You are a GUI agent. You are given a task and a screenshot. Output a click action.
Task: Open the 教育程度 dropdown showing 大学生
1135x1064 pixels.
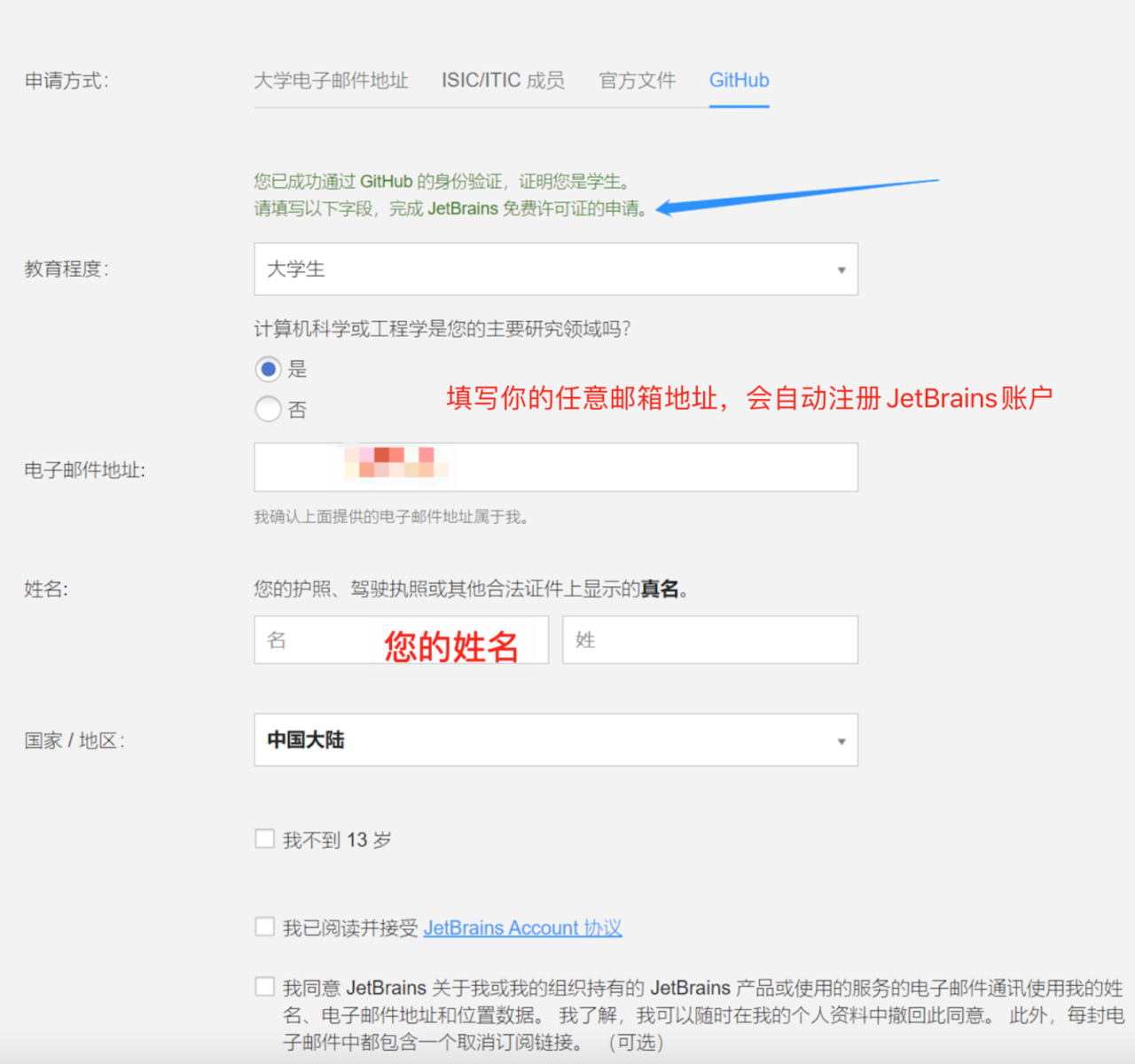[556, 270]
